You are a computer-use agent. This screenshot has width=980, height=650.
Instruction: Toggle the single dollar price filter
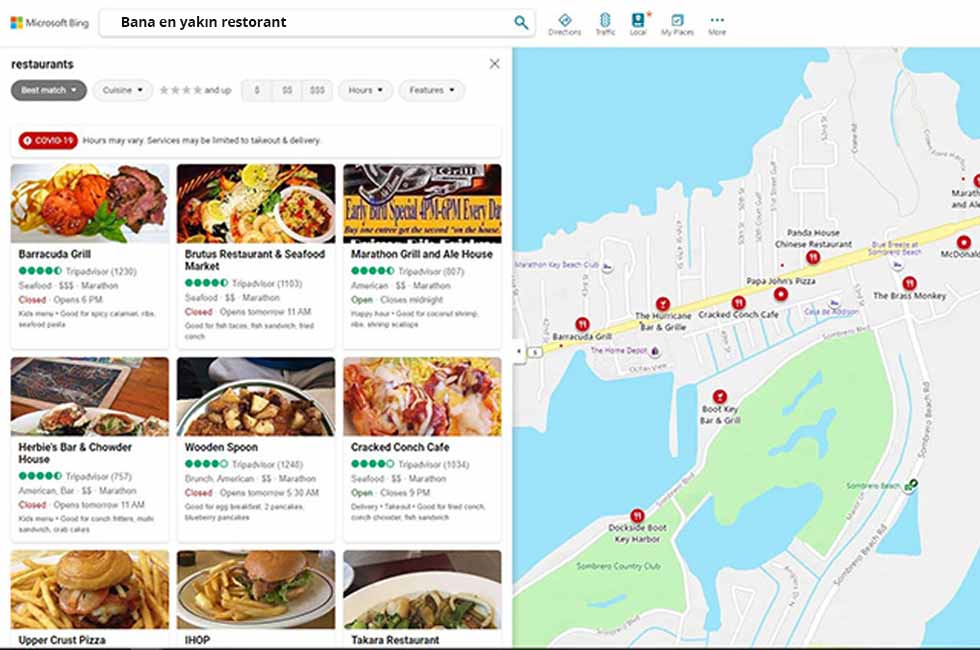point(256,90)
